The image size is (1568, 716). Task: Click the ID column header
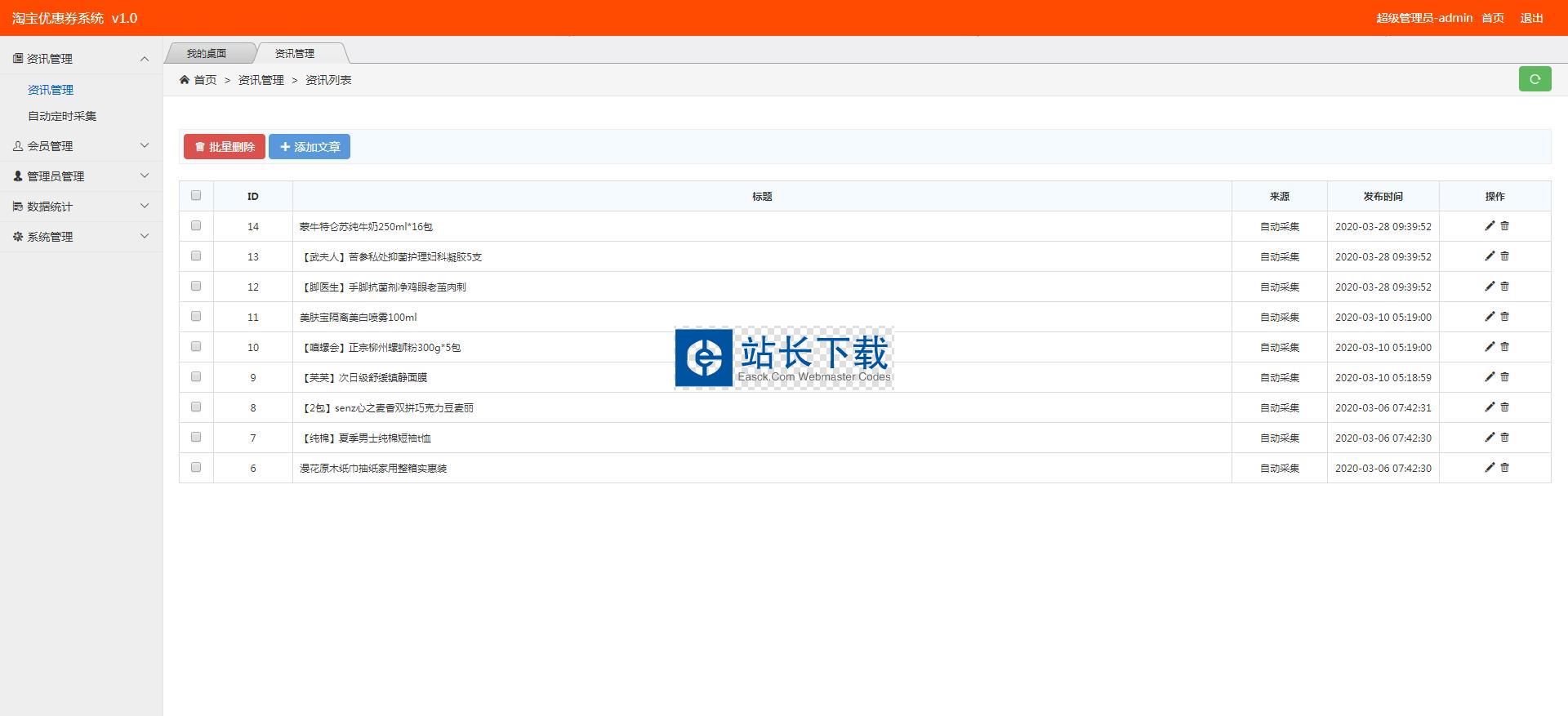point(253,197)
